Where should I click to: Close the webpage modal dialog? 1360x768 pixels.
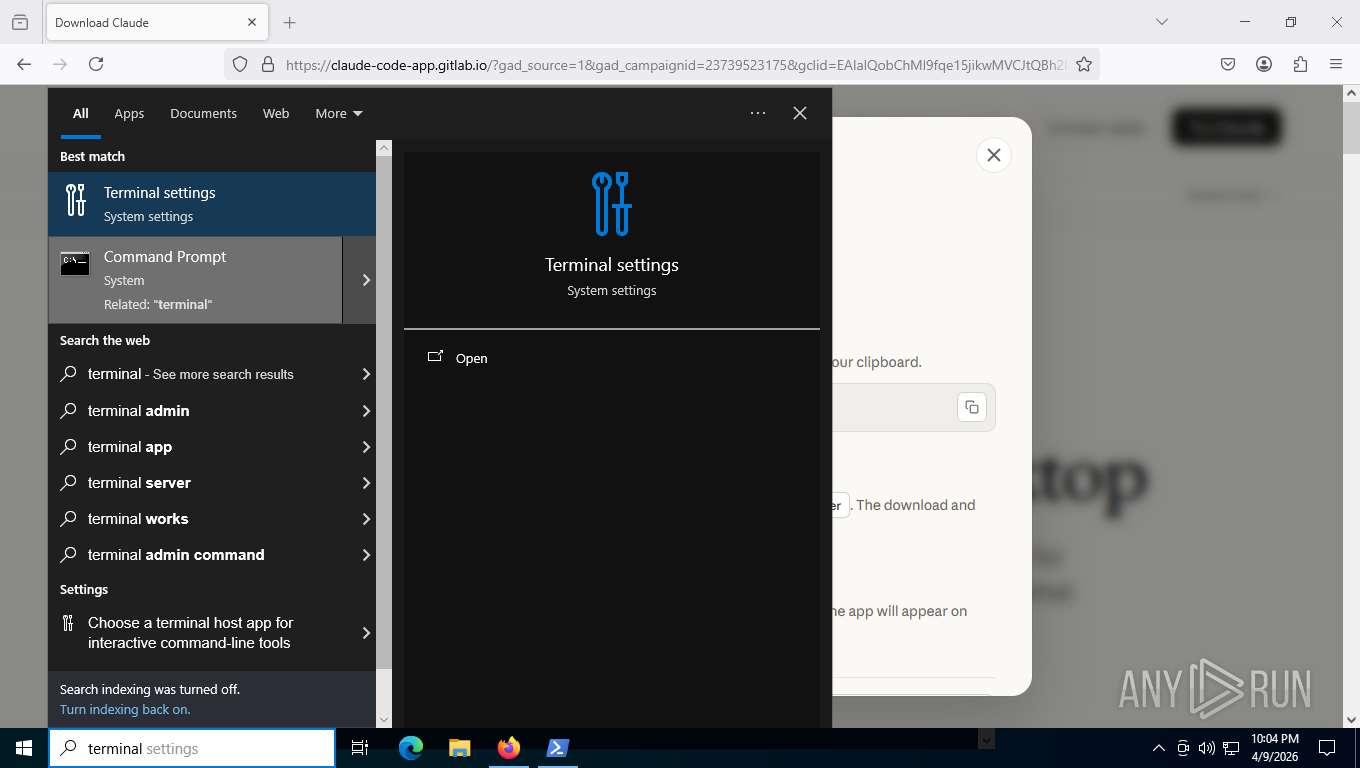994,155
